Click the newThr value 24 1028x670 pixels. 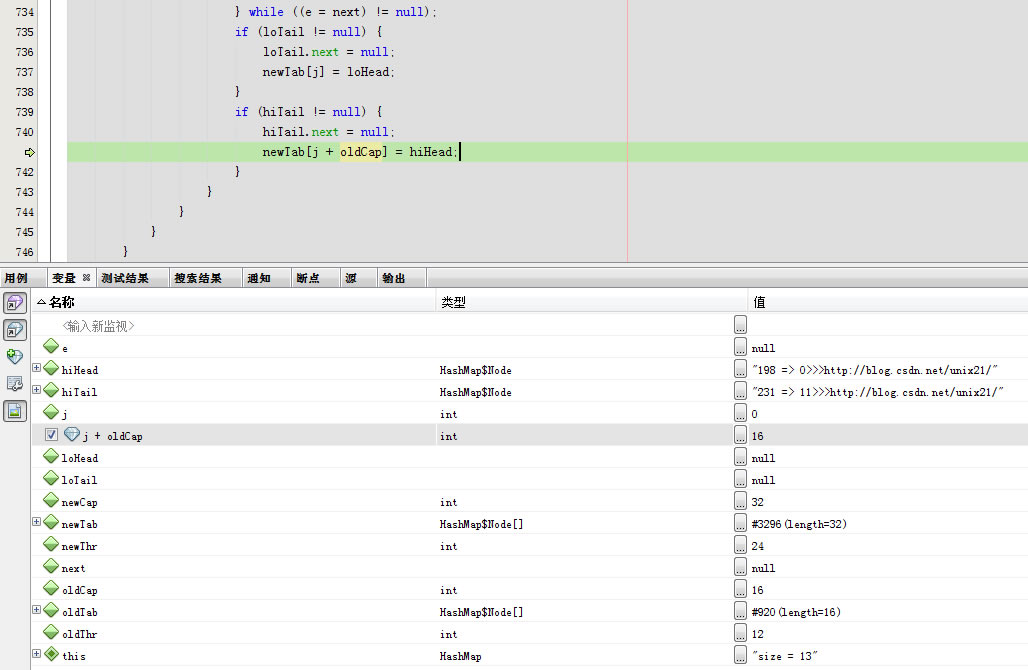[757, 546]
